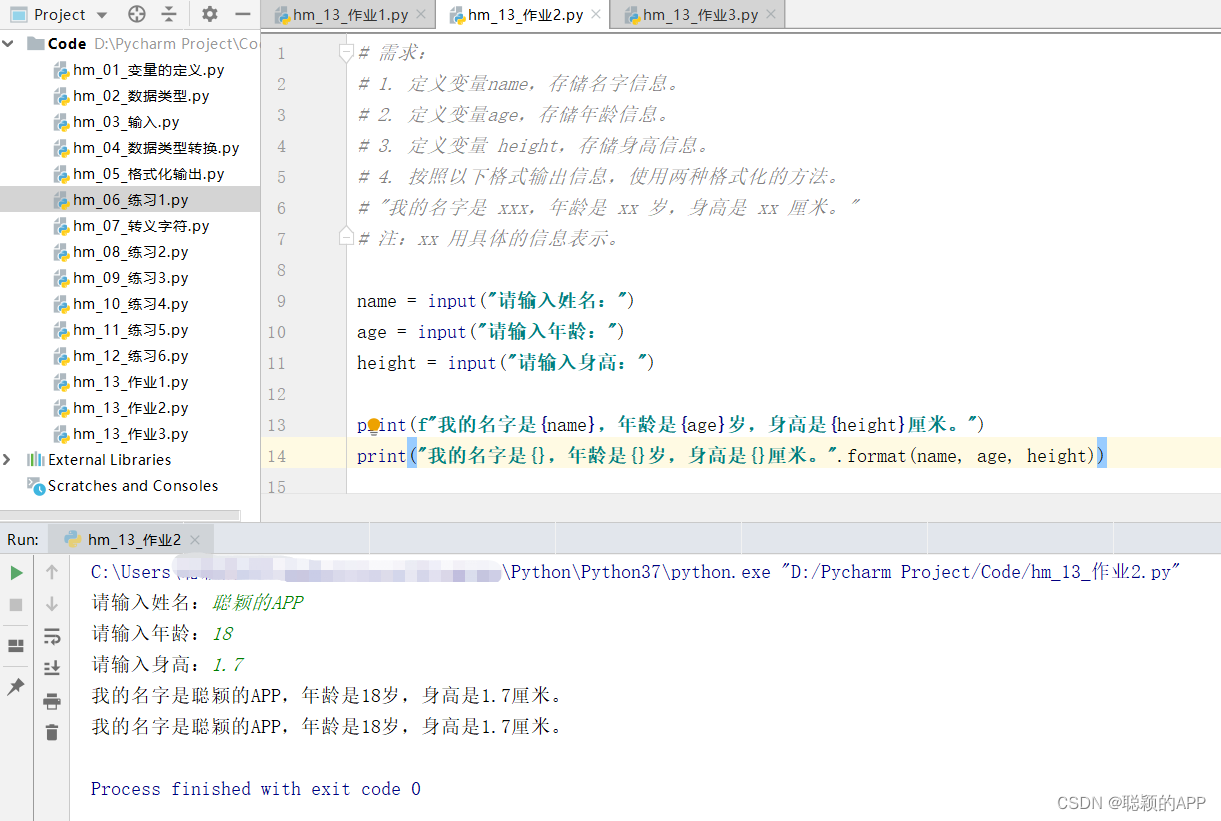The image size is (1221, 821).
Task: Select Scratches and Consoles item
Action: click(133, 486)
